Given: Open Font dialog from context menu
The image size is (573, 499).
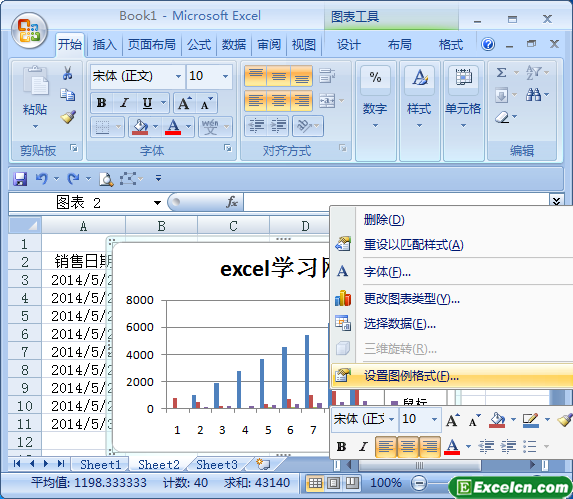Looking at the screenshot, I should point(452,272).
